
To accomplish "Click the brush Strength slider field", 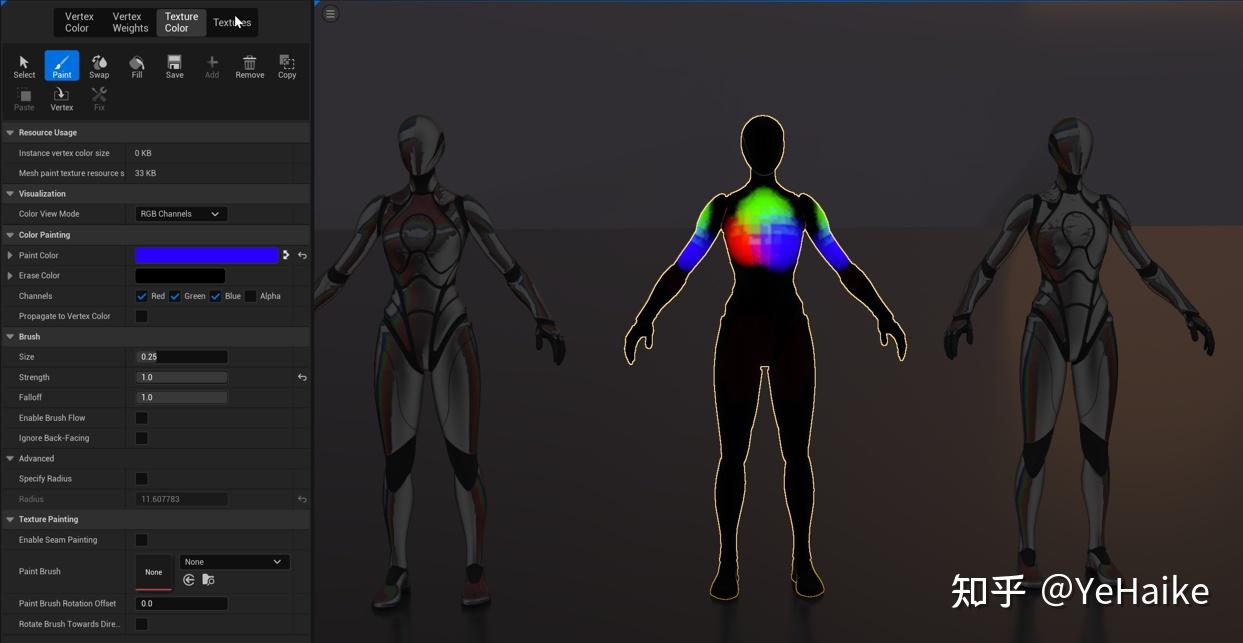I will [182, 377].
